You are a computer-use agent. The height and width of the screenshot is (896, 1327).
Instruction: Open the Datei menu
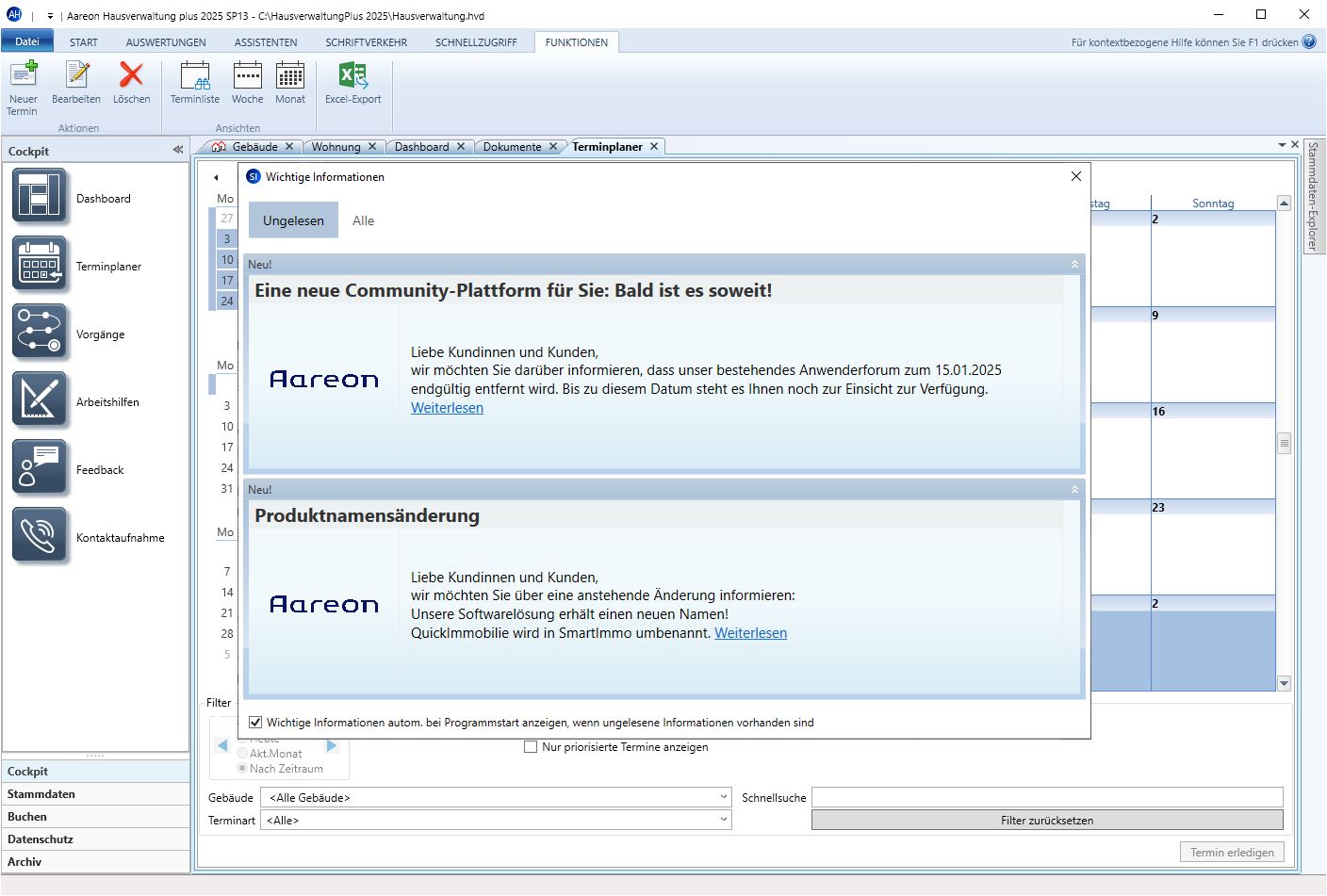coord(27,41)
